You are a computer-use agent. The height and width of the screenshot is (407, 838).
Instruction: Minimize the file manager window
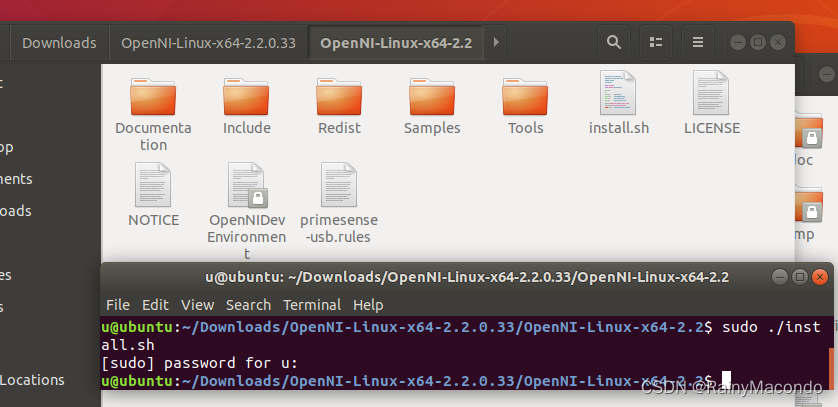738,42
